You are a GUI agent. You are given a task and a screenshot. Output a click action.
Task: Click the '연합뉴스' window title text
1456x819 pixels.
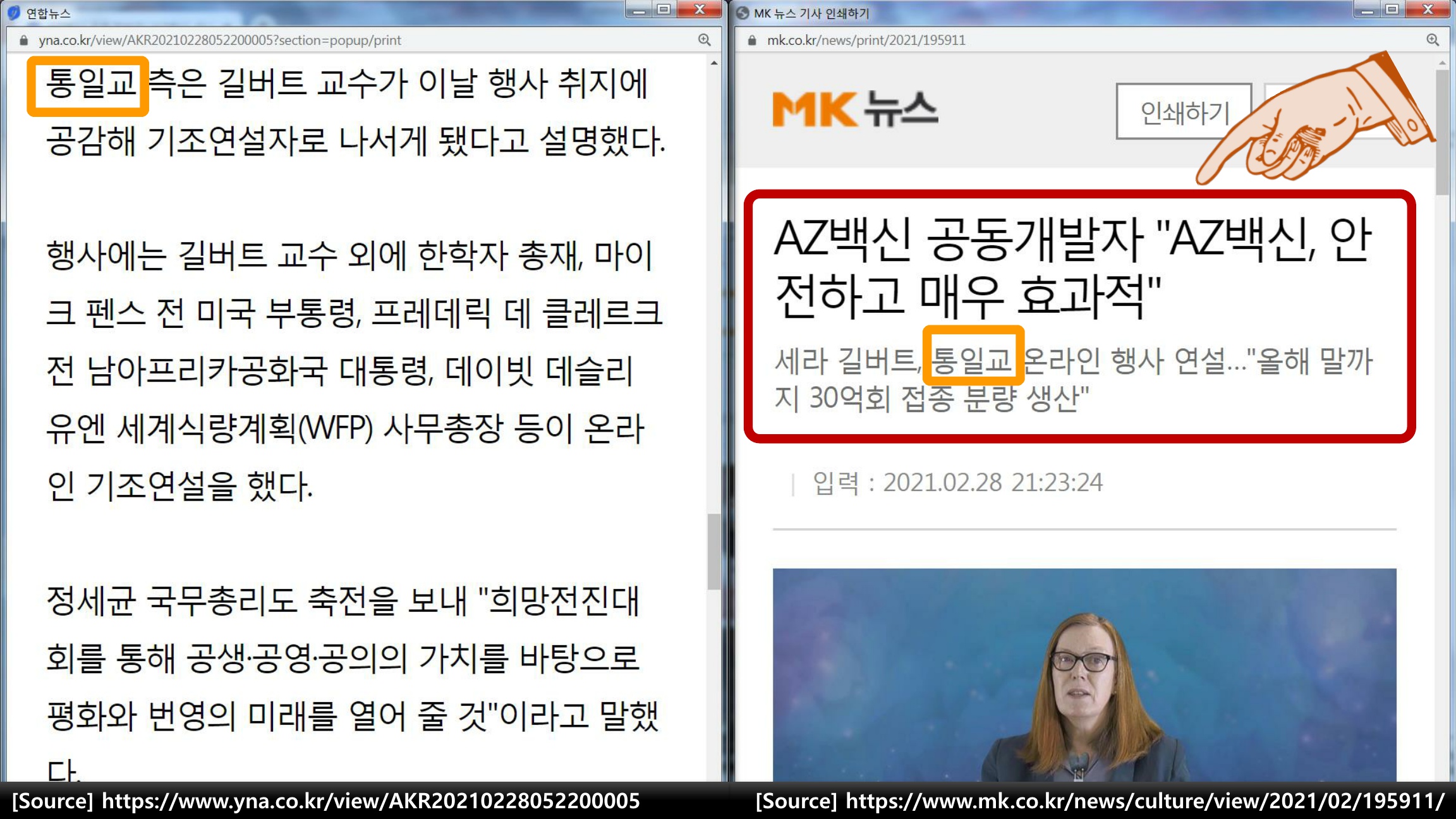pos(48,13)
